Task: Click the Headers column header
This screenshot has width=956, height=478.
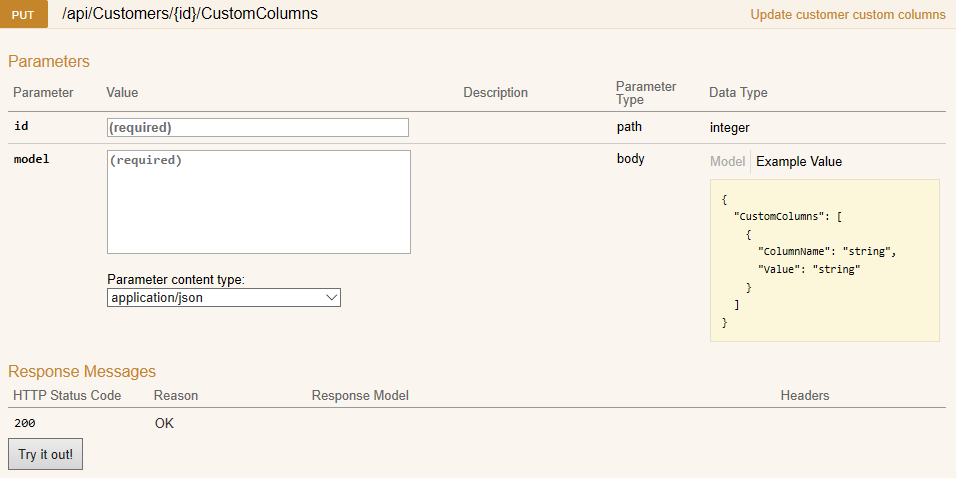Action: 805,396
